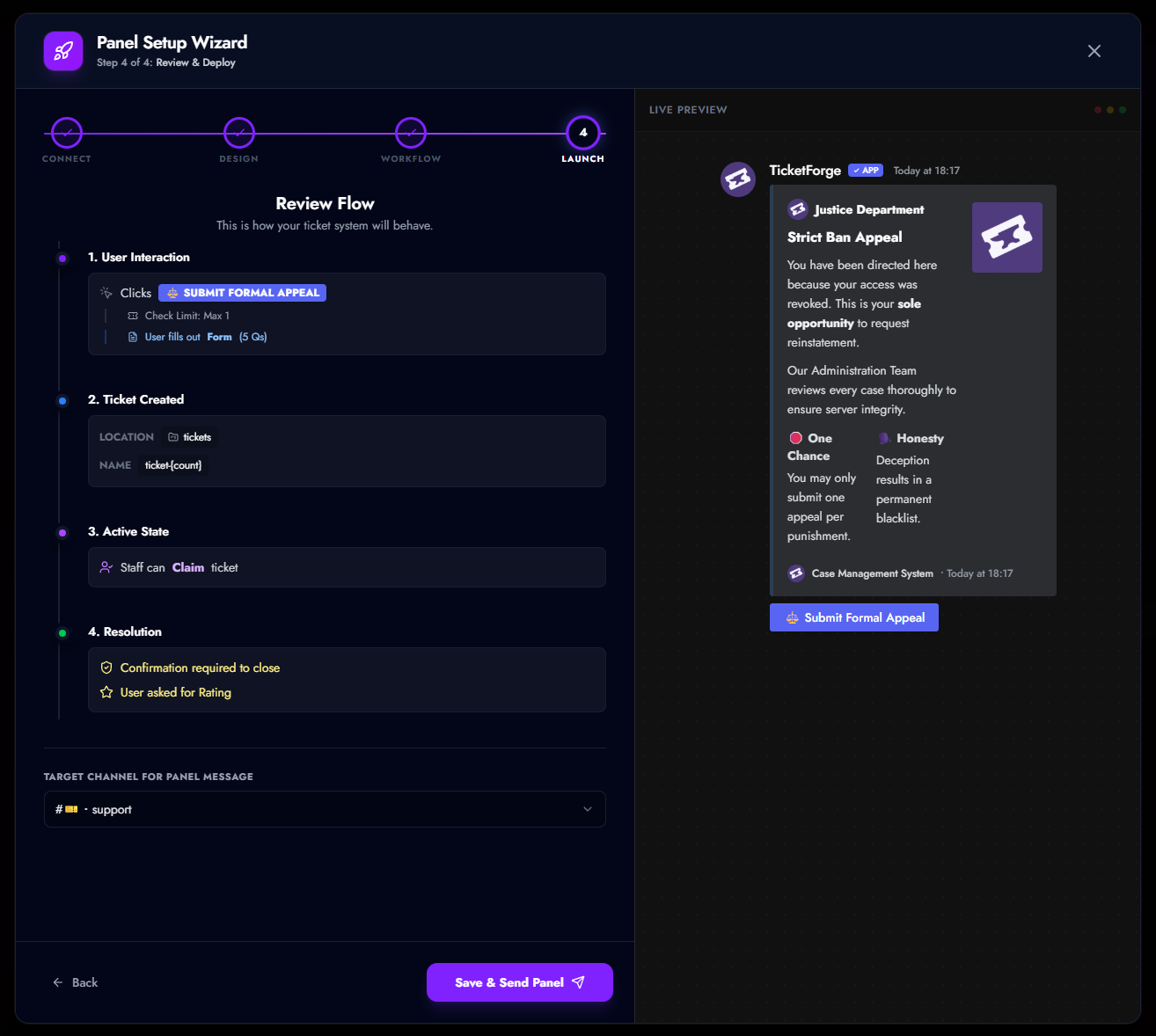1156x1036 pixels.
Task: Open the TicketForge avatar in the live preview
Action: (738, 179)
